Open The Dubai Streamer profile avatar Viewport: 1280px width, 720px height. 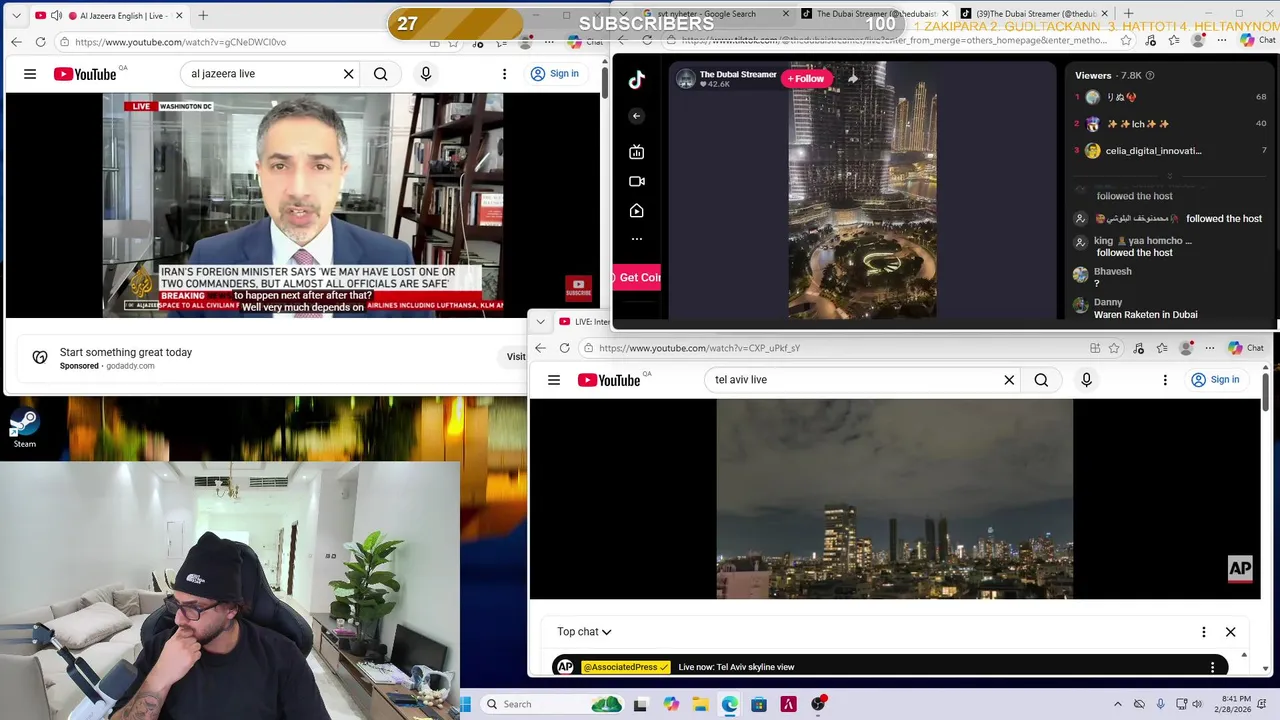(x=686, y=79)
